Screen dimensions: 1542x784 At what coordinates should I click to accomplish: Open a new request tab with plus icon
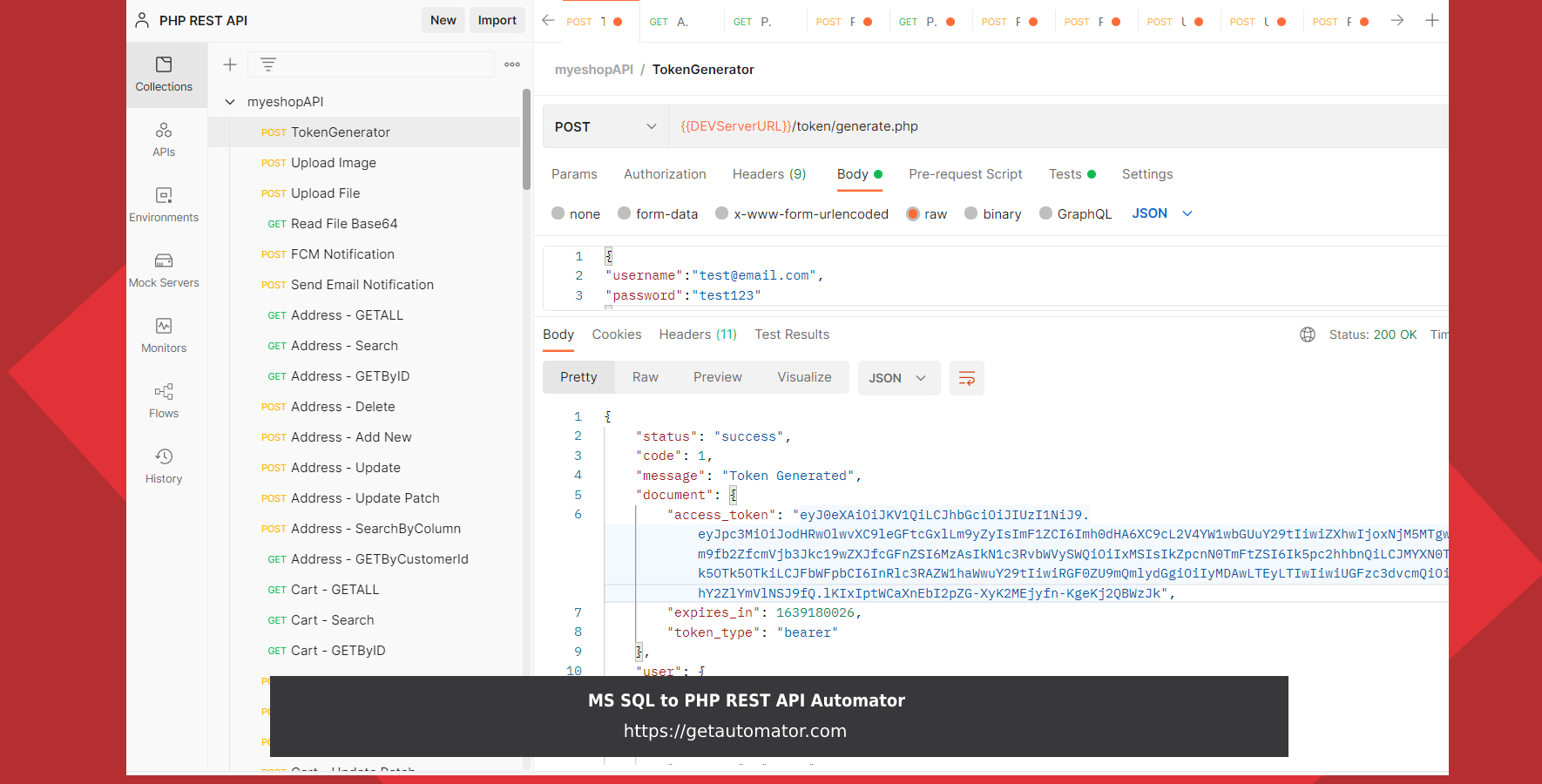pos(1432,20)
